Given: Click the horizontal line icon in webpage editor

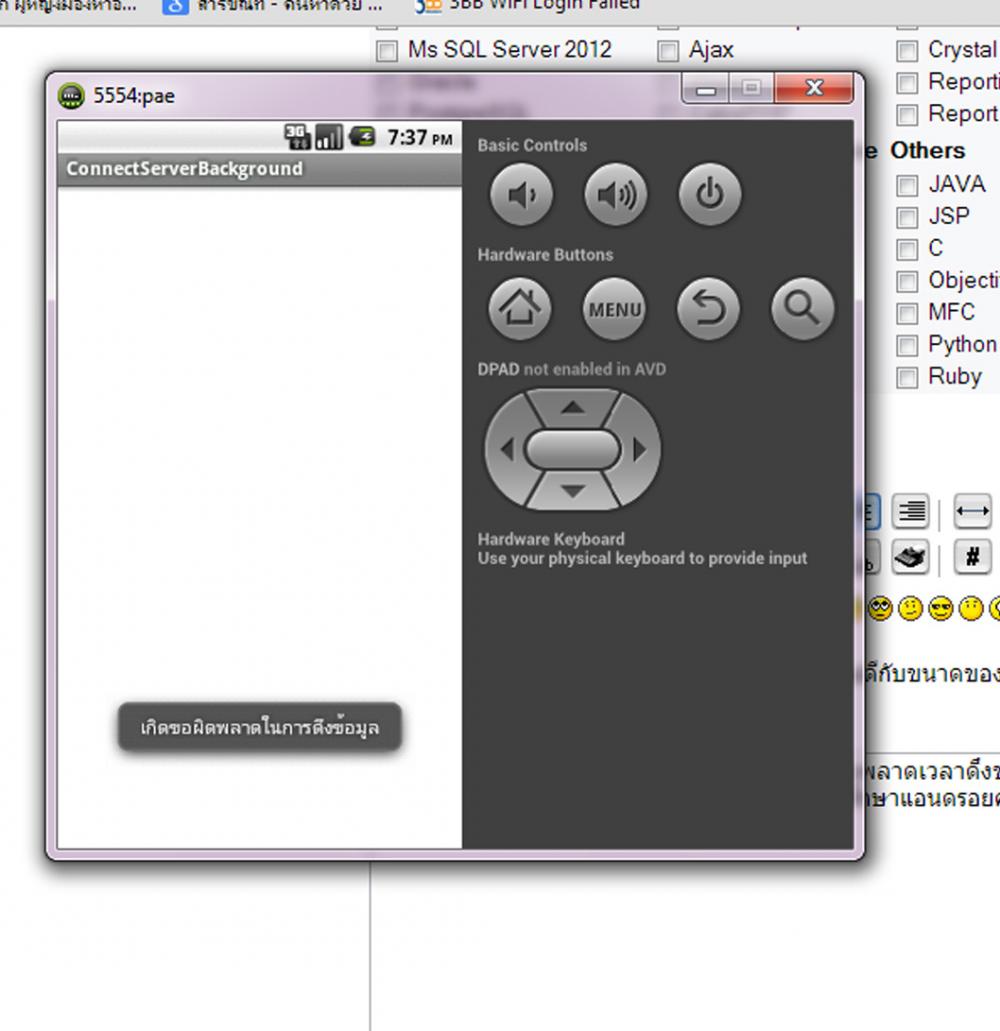Looking at the screenshot, I should [972, 511].
